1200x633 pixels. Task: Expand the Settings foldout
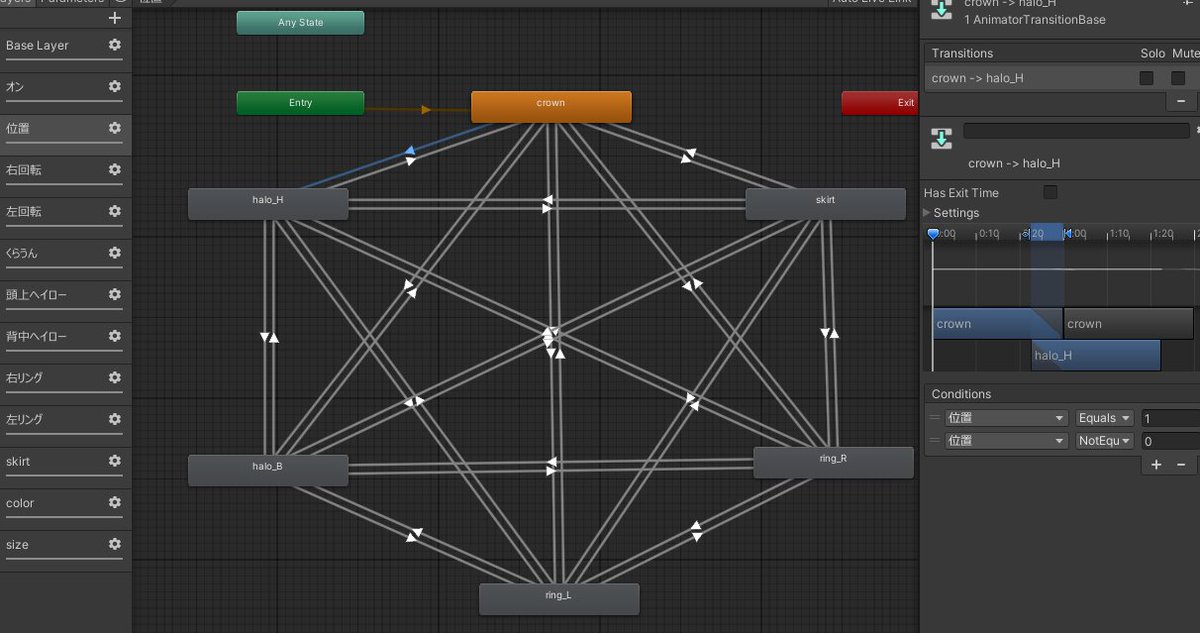(926, 213)
